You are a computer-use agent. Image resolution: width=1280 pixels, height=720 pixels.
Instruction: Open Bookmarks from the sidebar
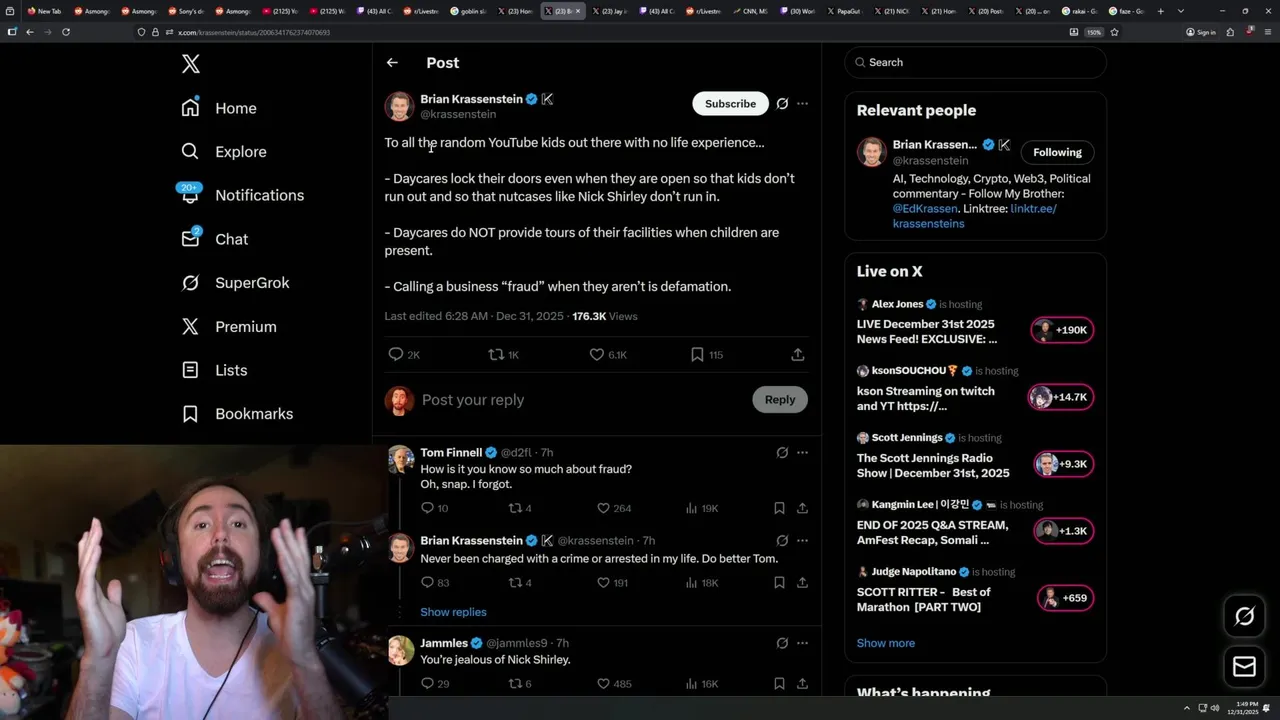(x=237, y=413)
